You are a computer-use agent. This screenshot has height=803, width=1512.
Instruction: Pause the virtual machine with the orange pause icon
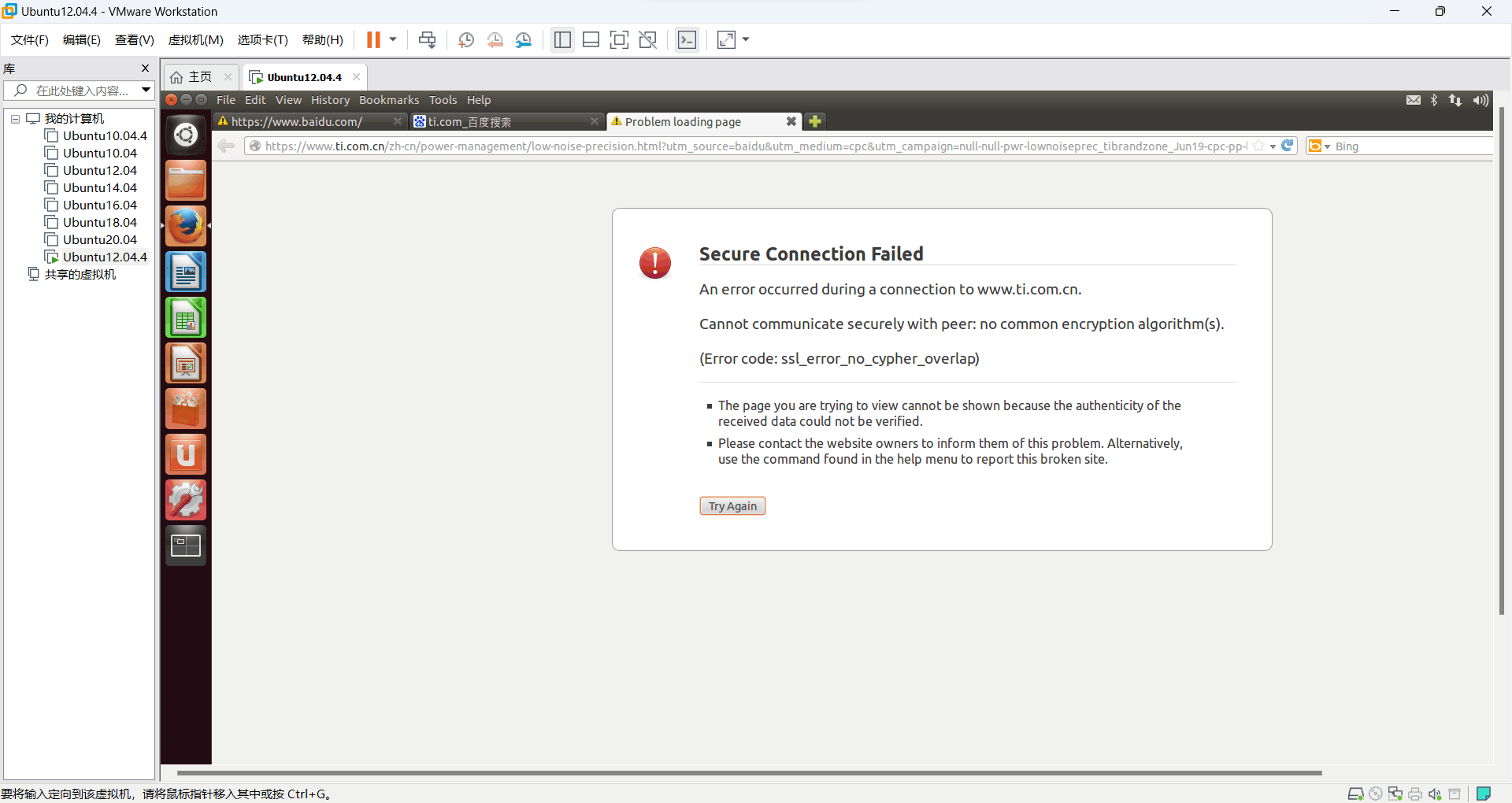[x=373, y=39]
